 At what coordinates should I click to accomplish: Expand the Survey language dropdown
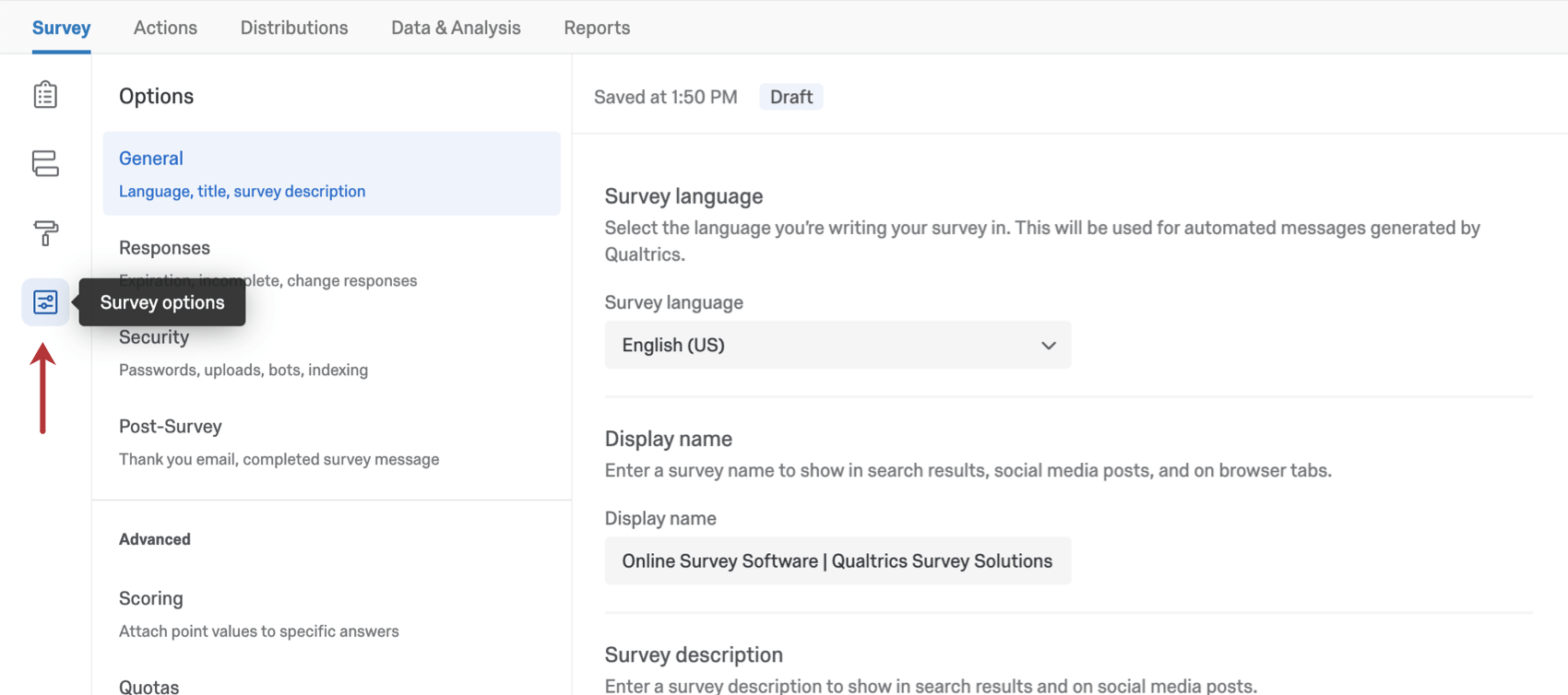point(837,345)
